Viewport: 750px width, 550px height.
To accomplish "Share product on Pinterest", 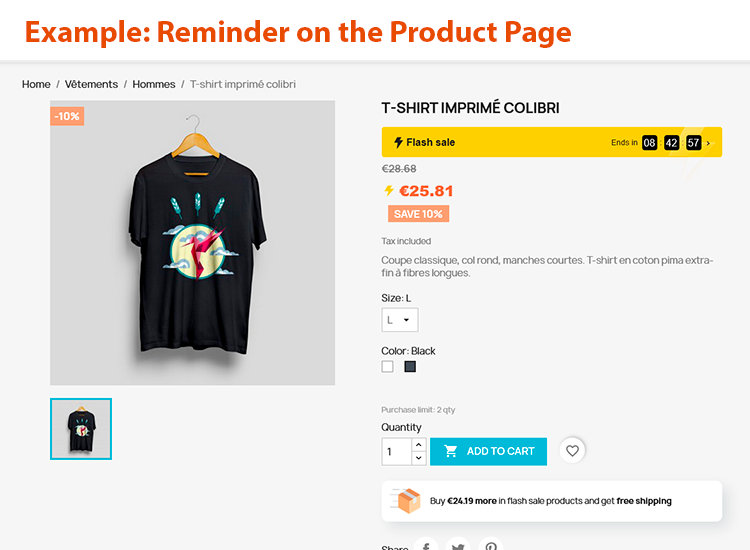I will (491, 546).
